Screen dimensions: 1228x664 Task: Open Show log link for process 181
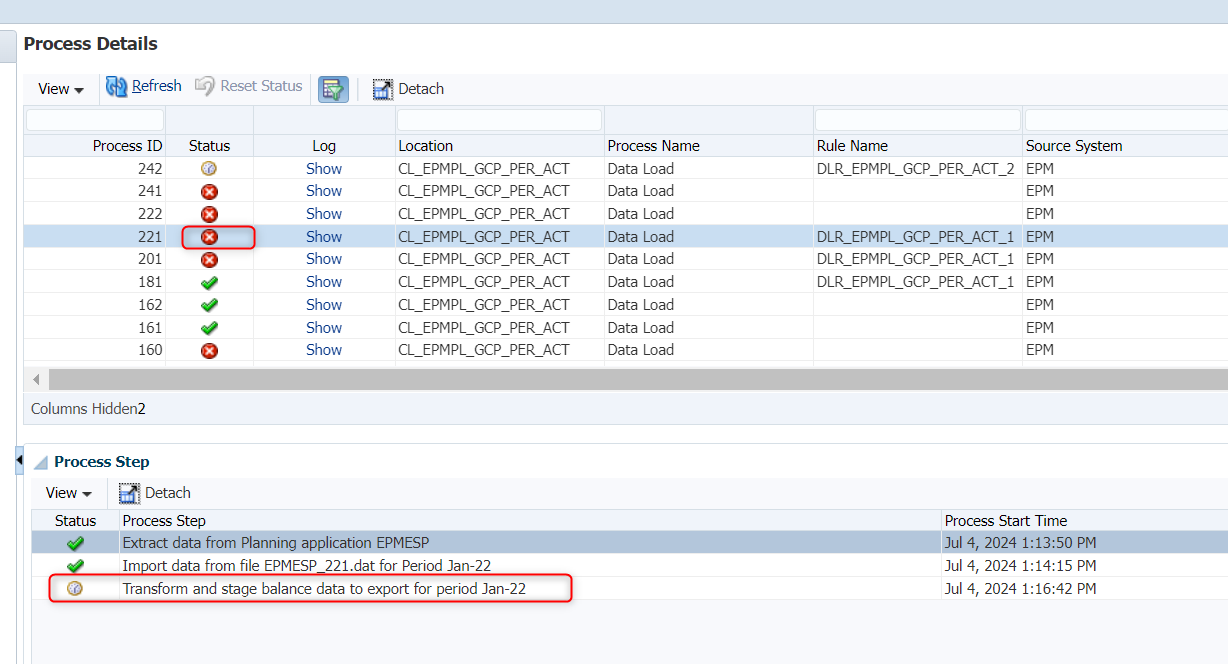click(x=324, y=282)
